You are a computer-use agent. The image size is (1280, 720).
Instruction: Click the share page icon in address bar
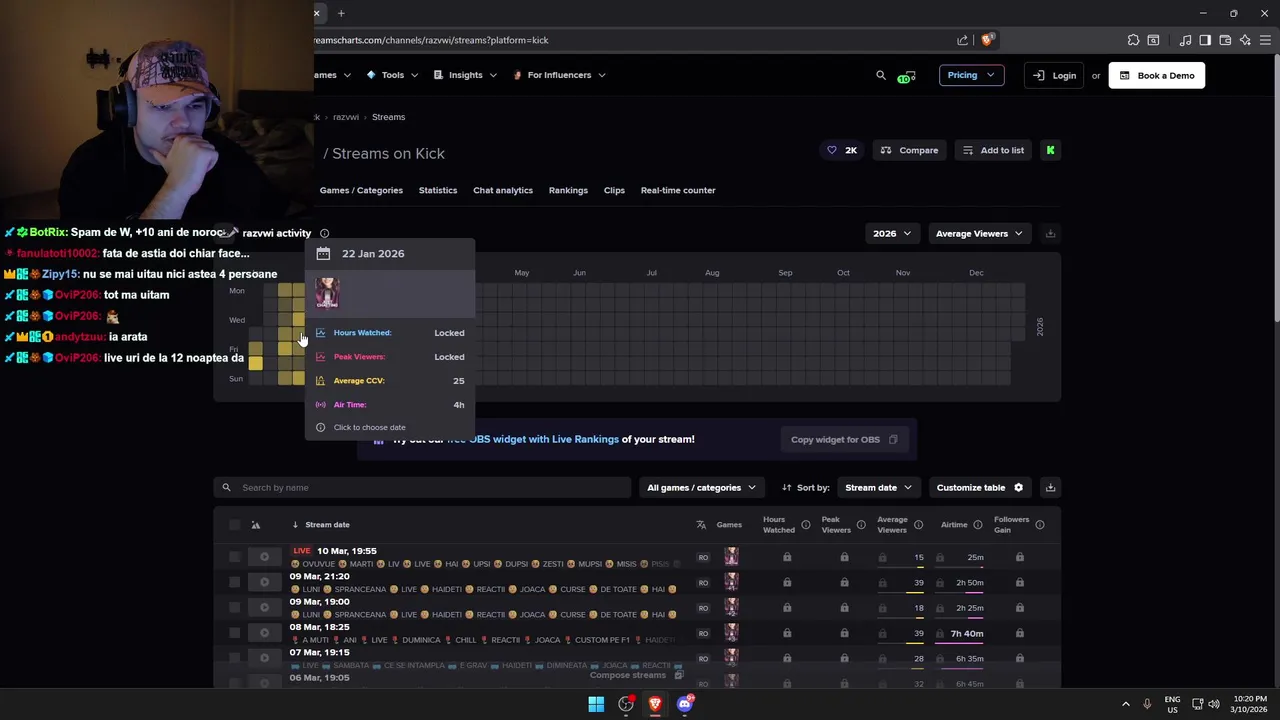tap(962, 40)
